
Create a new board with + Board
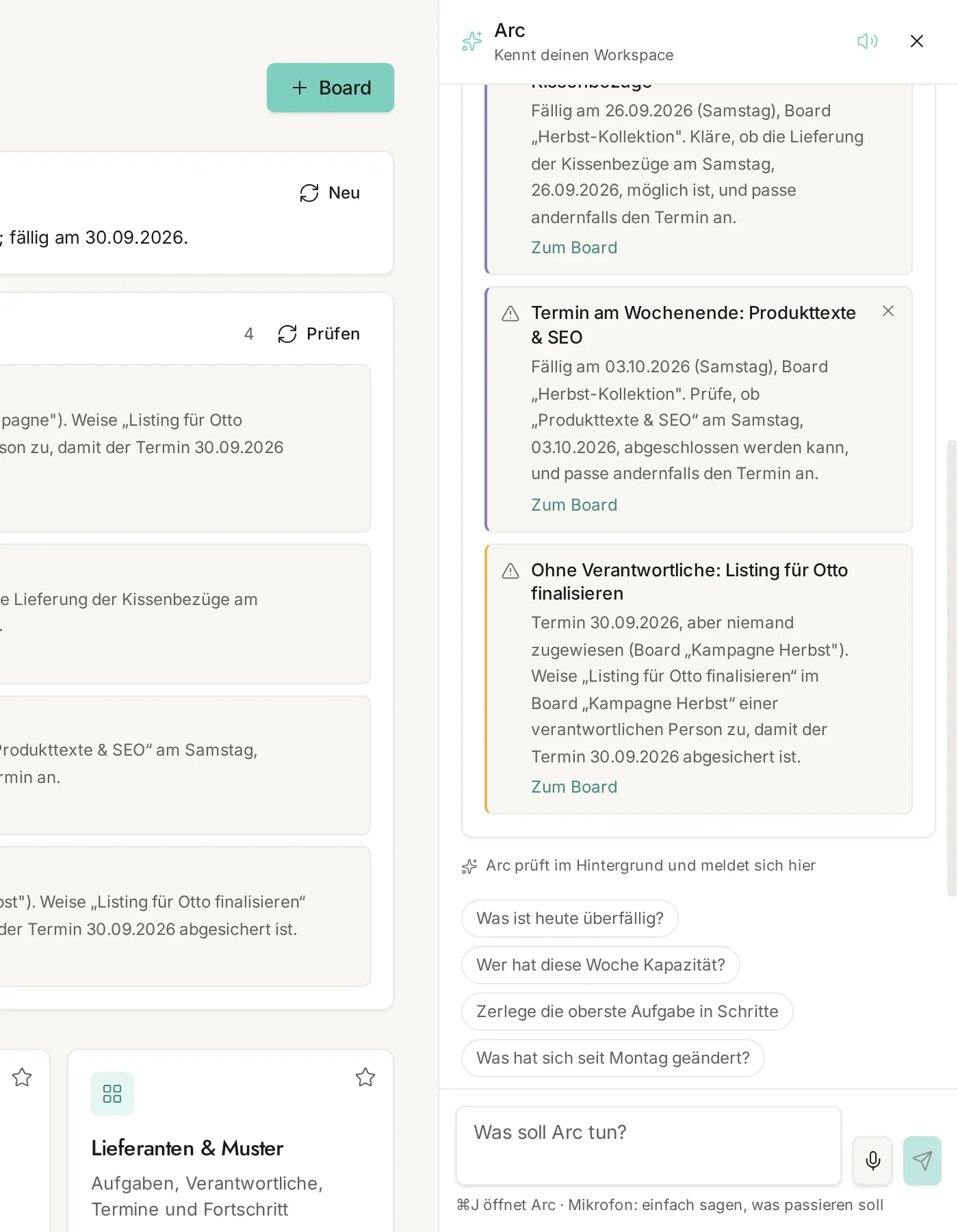tap(331, 88)
